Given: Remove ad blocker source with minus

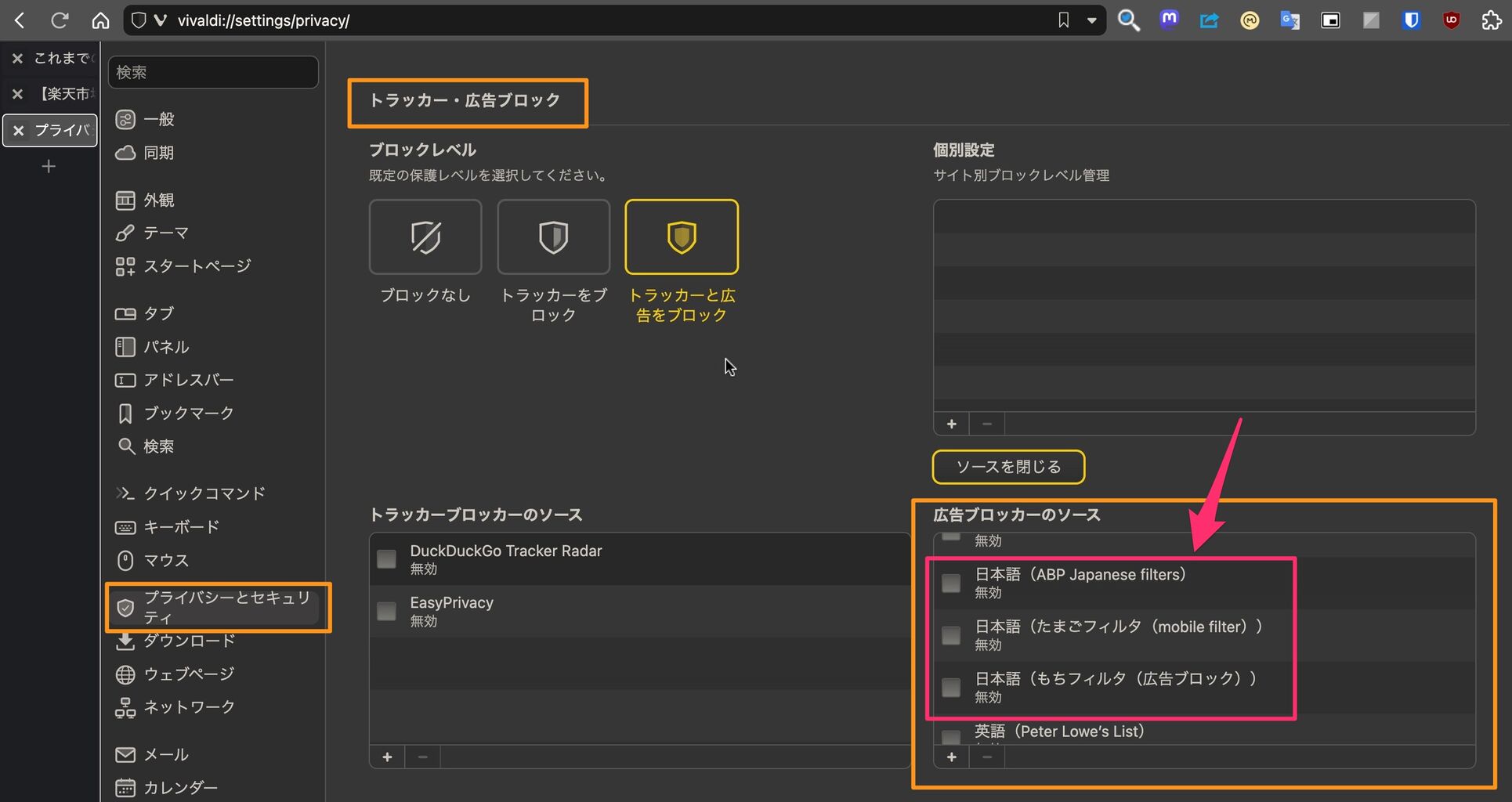Looking at the screenshot, I should [987, 757].
